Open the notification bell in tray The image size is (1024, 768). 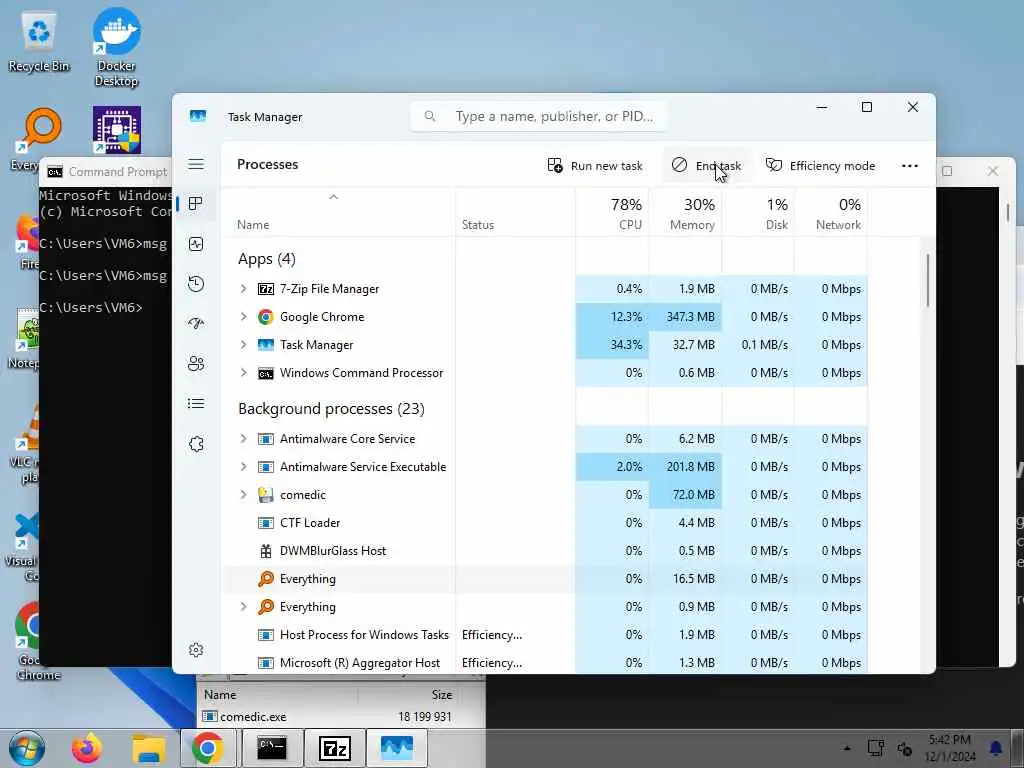point(996,748)
